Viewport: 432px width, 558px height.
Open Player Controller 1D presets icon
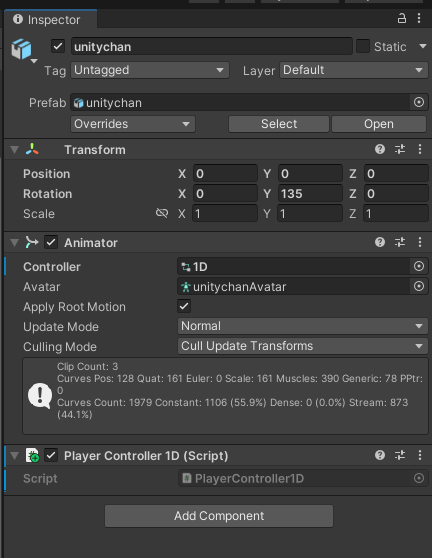tap(400, 455)
